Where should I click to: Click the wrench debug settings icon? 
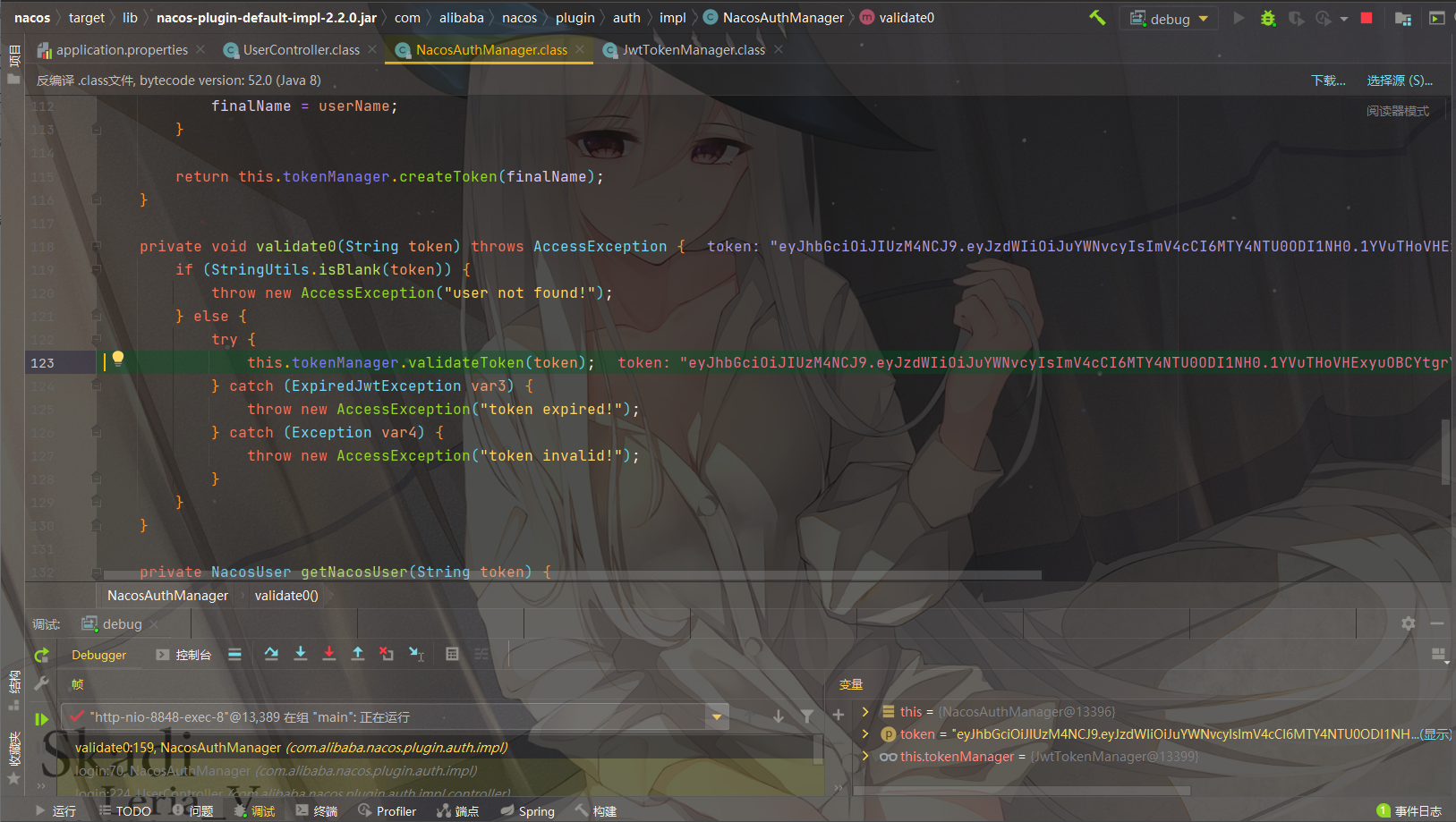coord(41,683)
